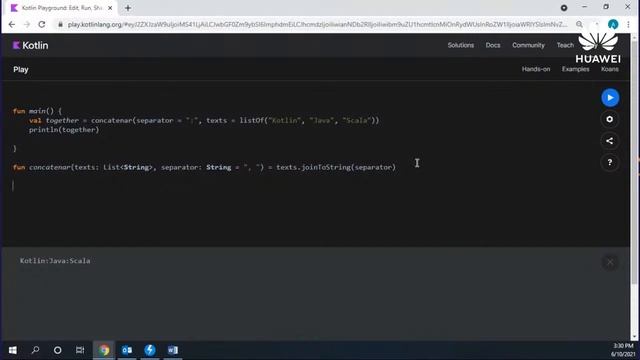Open the blue lightning app on taskbar

pyautogui.click(x=150, y=350)
